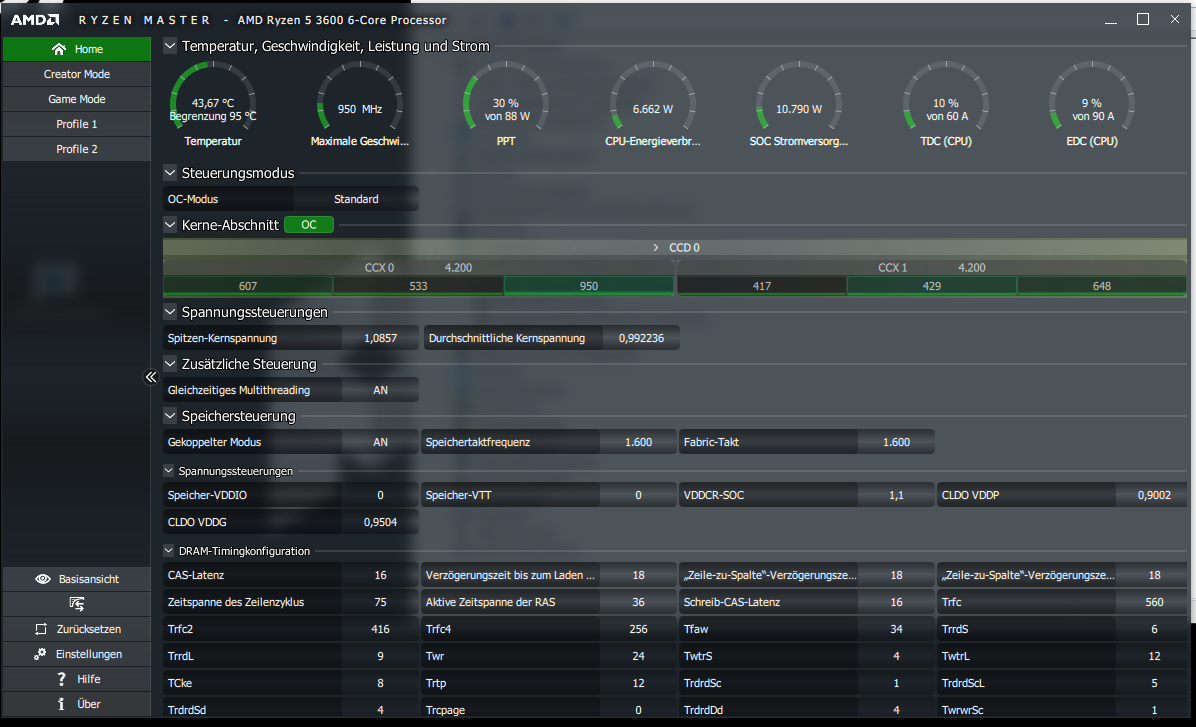Click Fabric-Takt value 1.600
1196x727 pixels.
[896, 442]
